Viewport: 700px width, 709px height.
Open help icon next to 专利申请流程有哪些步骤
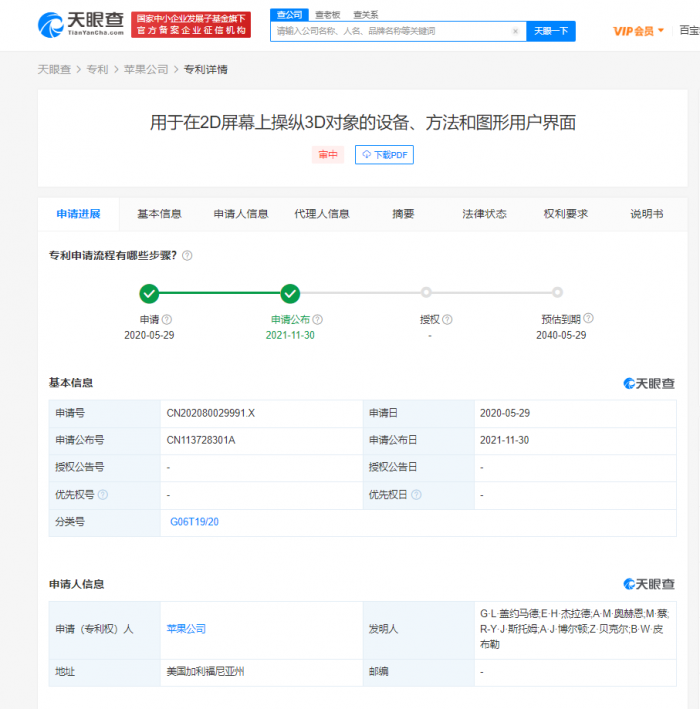coord(187,256)
